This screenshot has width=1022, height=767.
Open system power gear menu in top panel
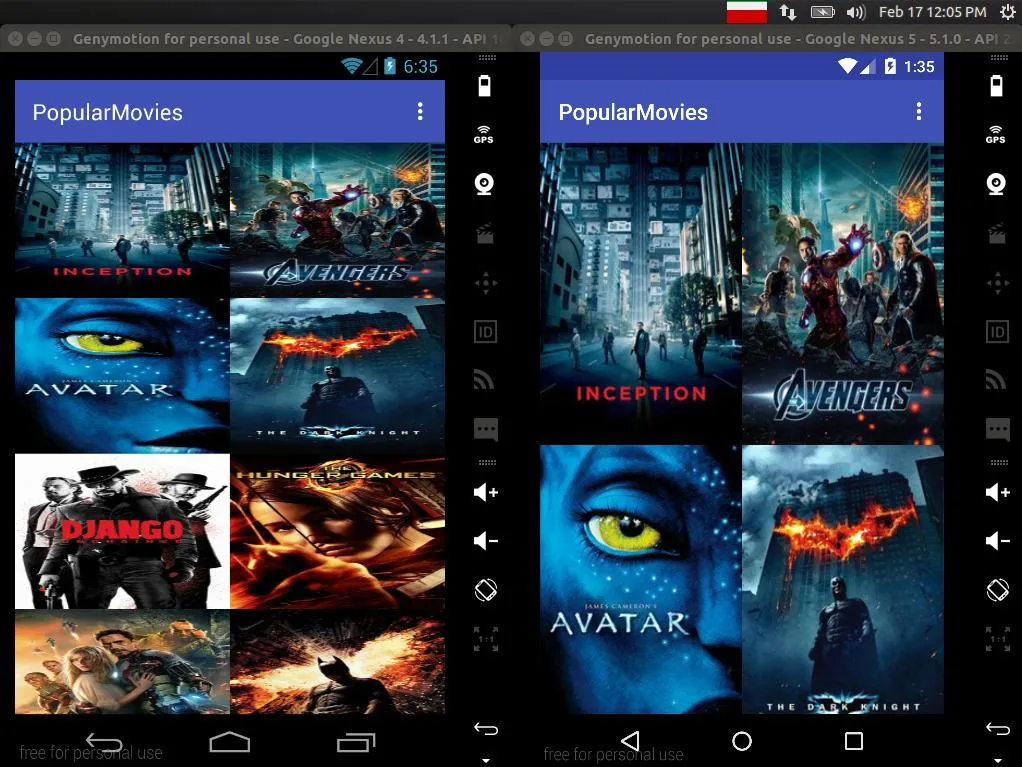click(1008, 12)
